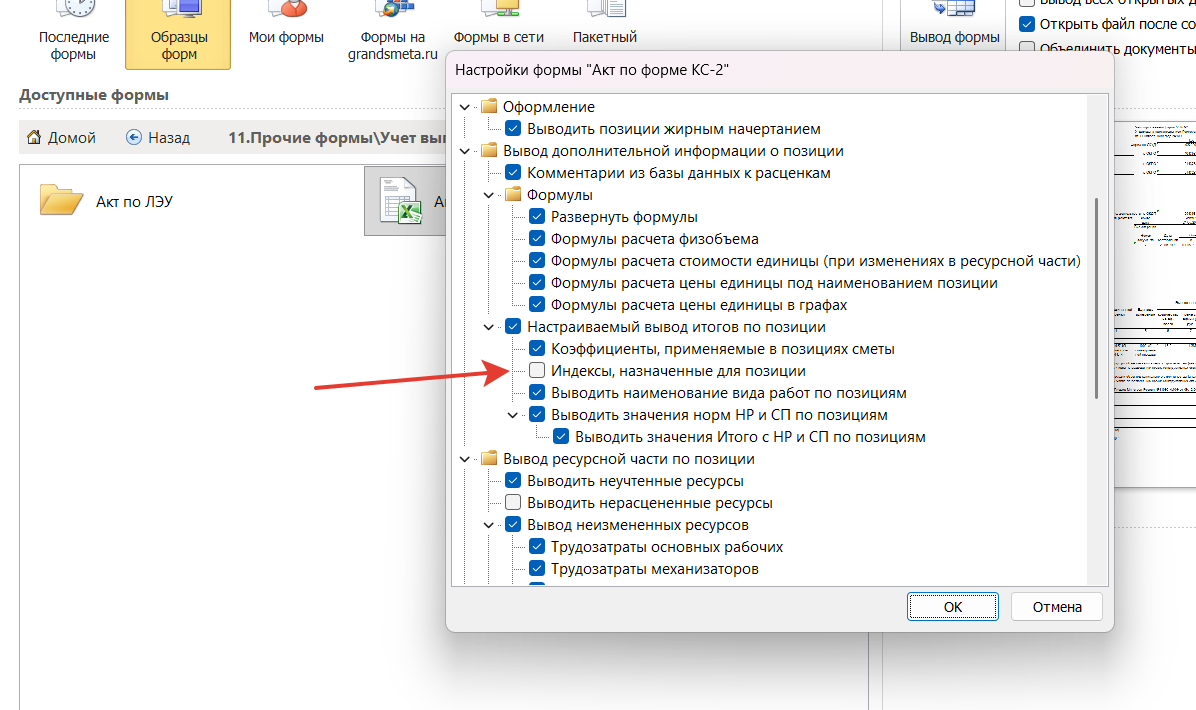Uncheck Выводить позиции жирным начертанием

[513, 129]
